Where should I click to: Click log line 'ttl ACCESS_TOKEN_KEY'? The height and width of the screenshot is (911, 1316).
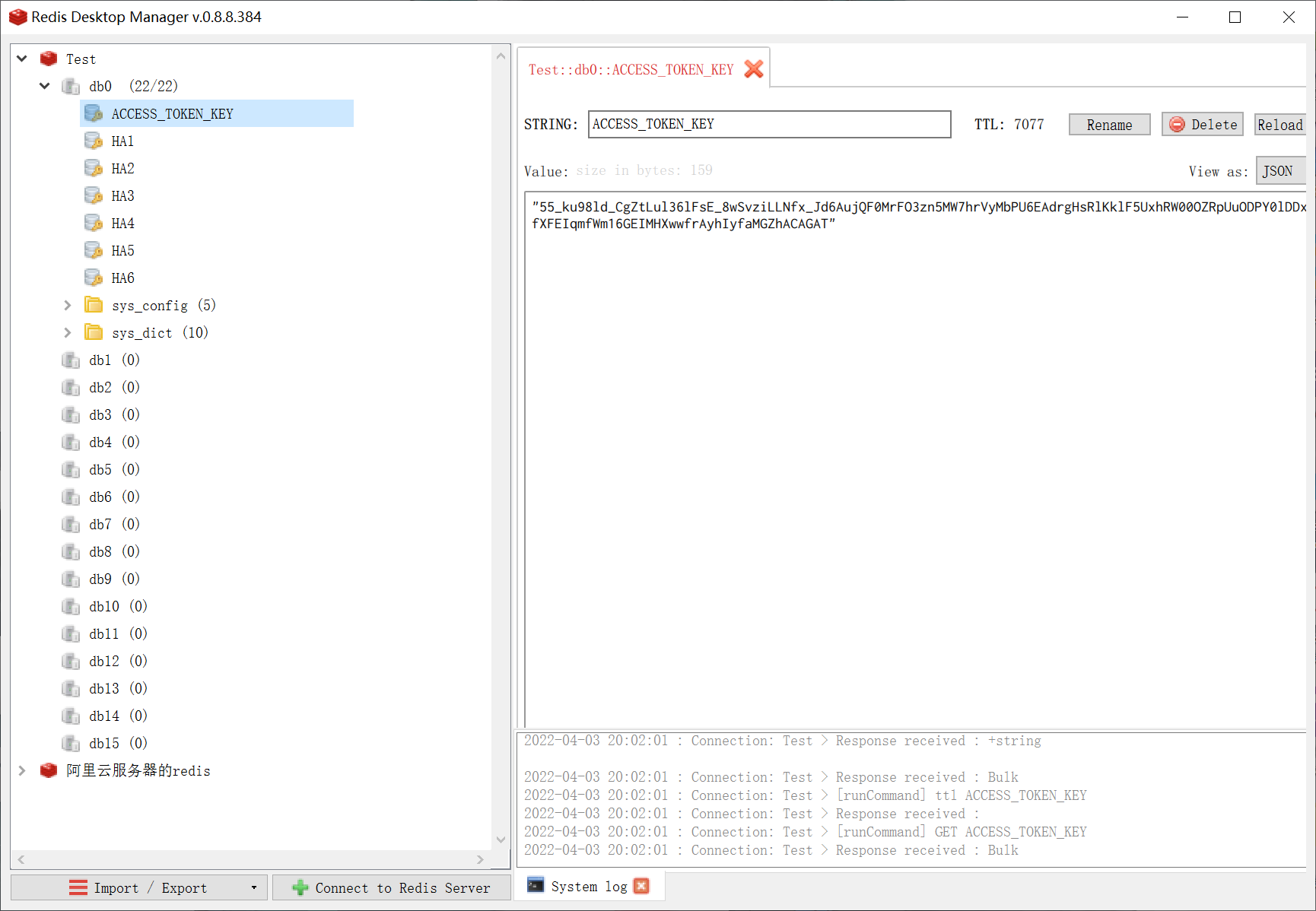806,795
